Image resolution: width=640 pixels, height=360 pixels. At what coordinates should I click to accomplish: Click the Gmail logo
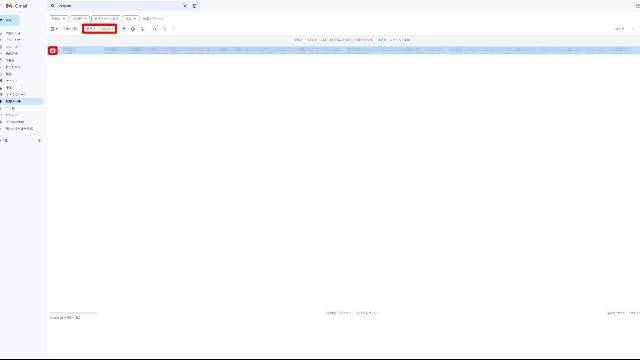point(17,6)
